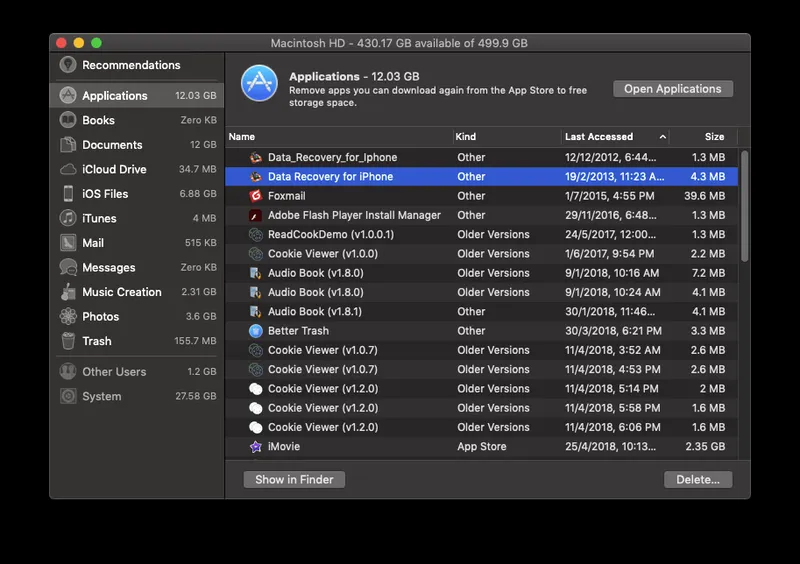
Task: Click the 6.88 GB iOS Files size
Action: click(198, 193)
